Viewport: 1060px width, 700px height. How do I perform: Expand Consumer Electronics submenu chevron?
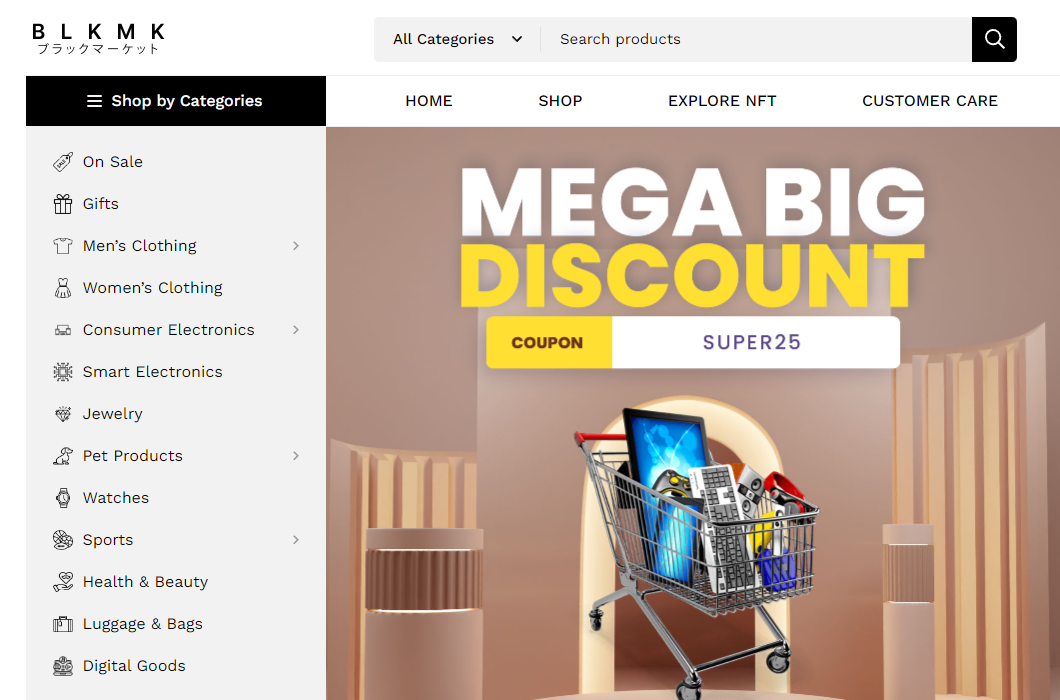click(x=295, y=330)
